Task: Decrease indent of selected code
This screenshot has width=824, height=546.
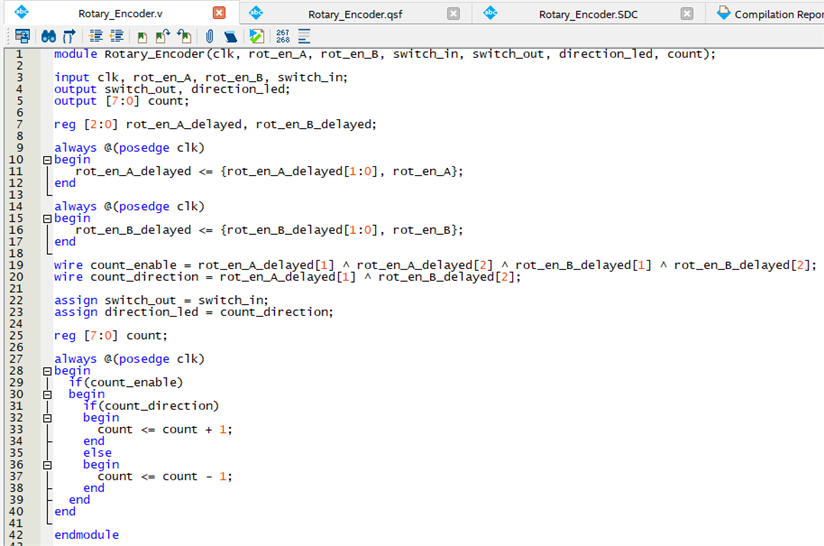Action: pyautogui.click(x=117, y=36)
